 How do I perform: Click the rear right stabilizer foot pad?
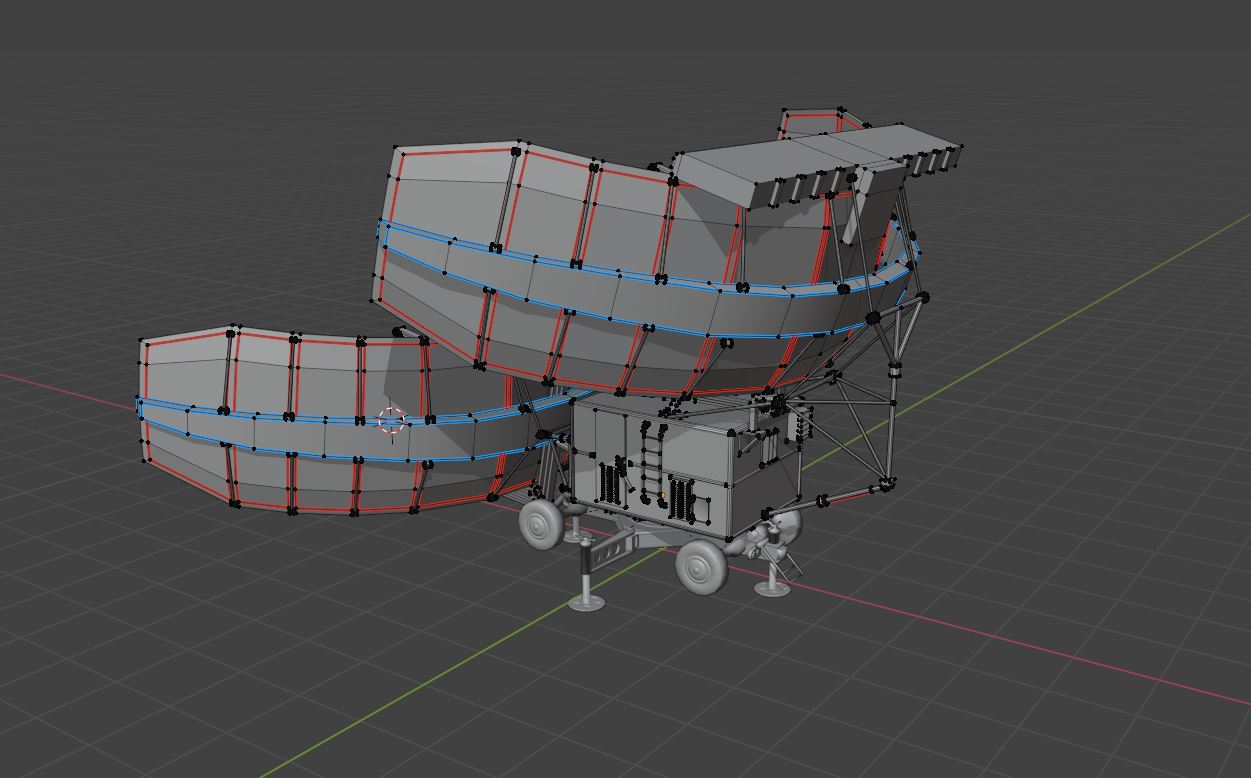[x=771, y=588]
